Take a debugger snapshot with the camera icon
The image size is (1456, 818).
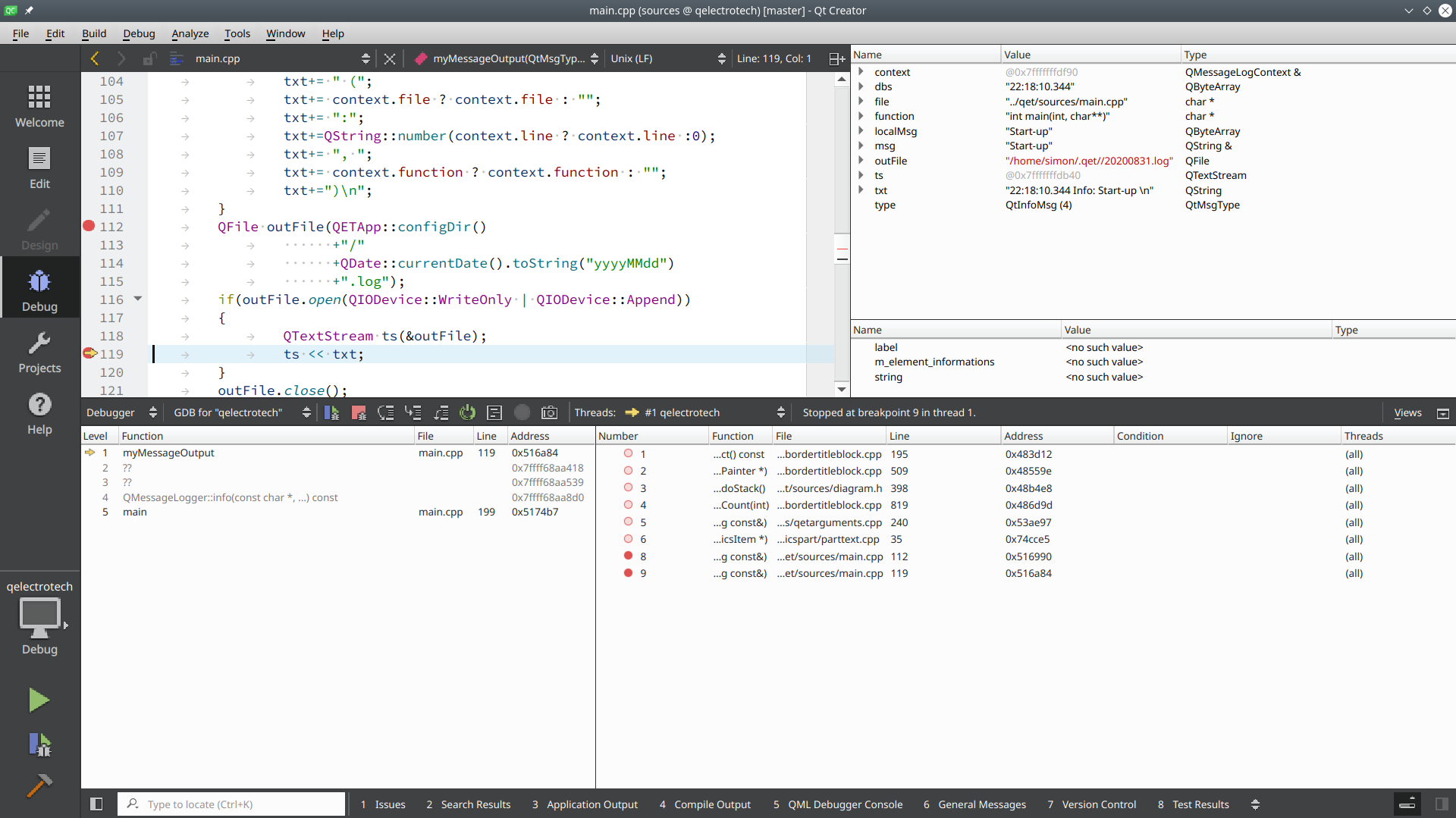[x=549, y=412]
